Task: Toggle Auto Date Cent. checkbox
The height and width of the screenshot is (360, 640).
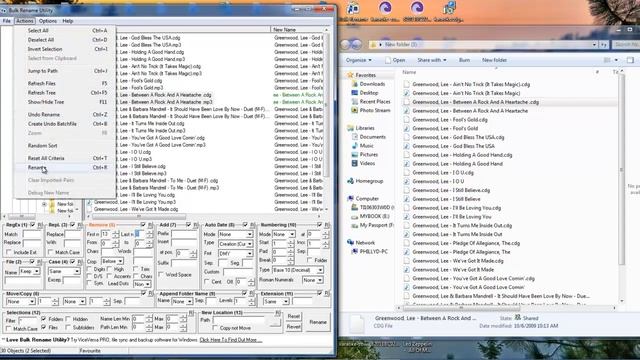Action: point(207,282)
